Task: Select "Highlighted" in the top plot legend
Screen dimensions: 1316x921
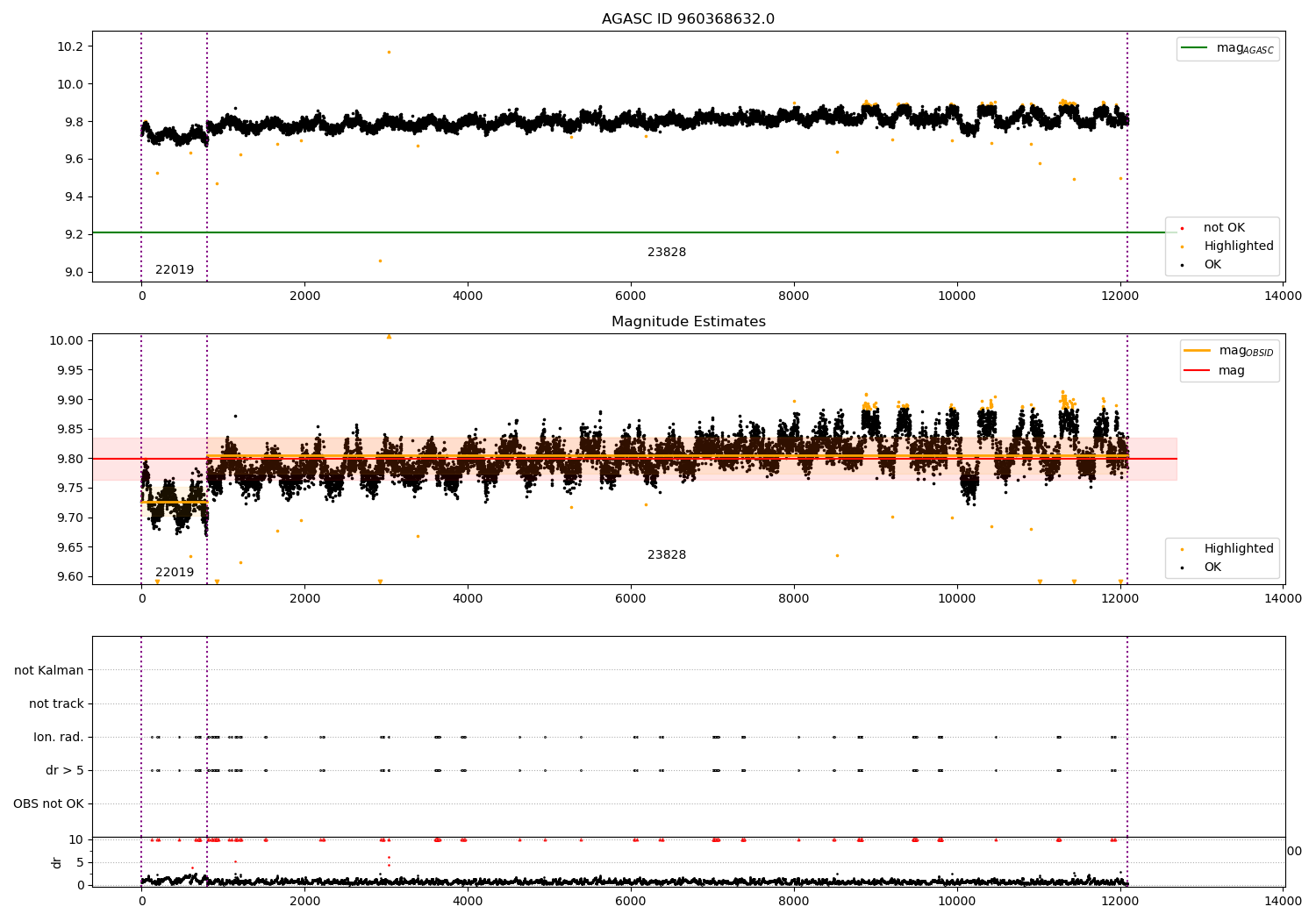Action: coord(1238,246)
